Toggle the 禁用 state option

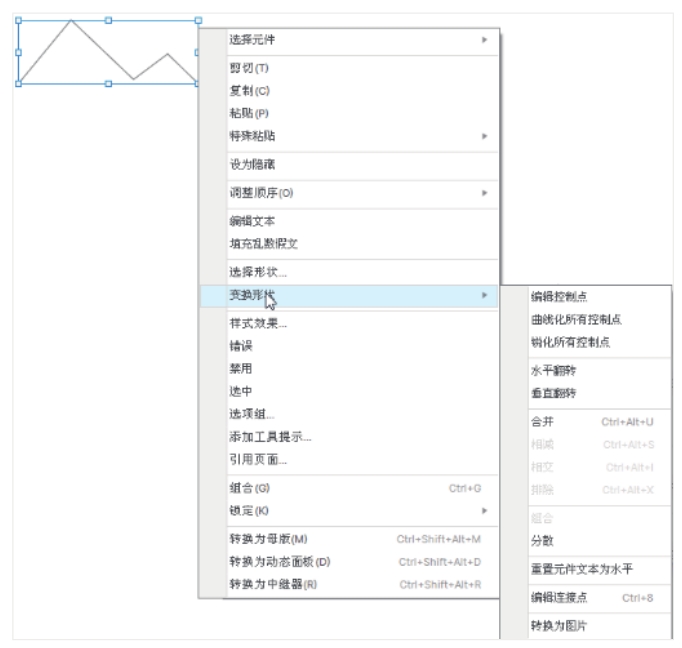coord(241,368)
